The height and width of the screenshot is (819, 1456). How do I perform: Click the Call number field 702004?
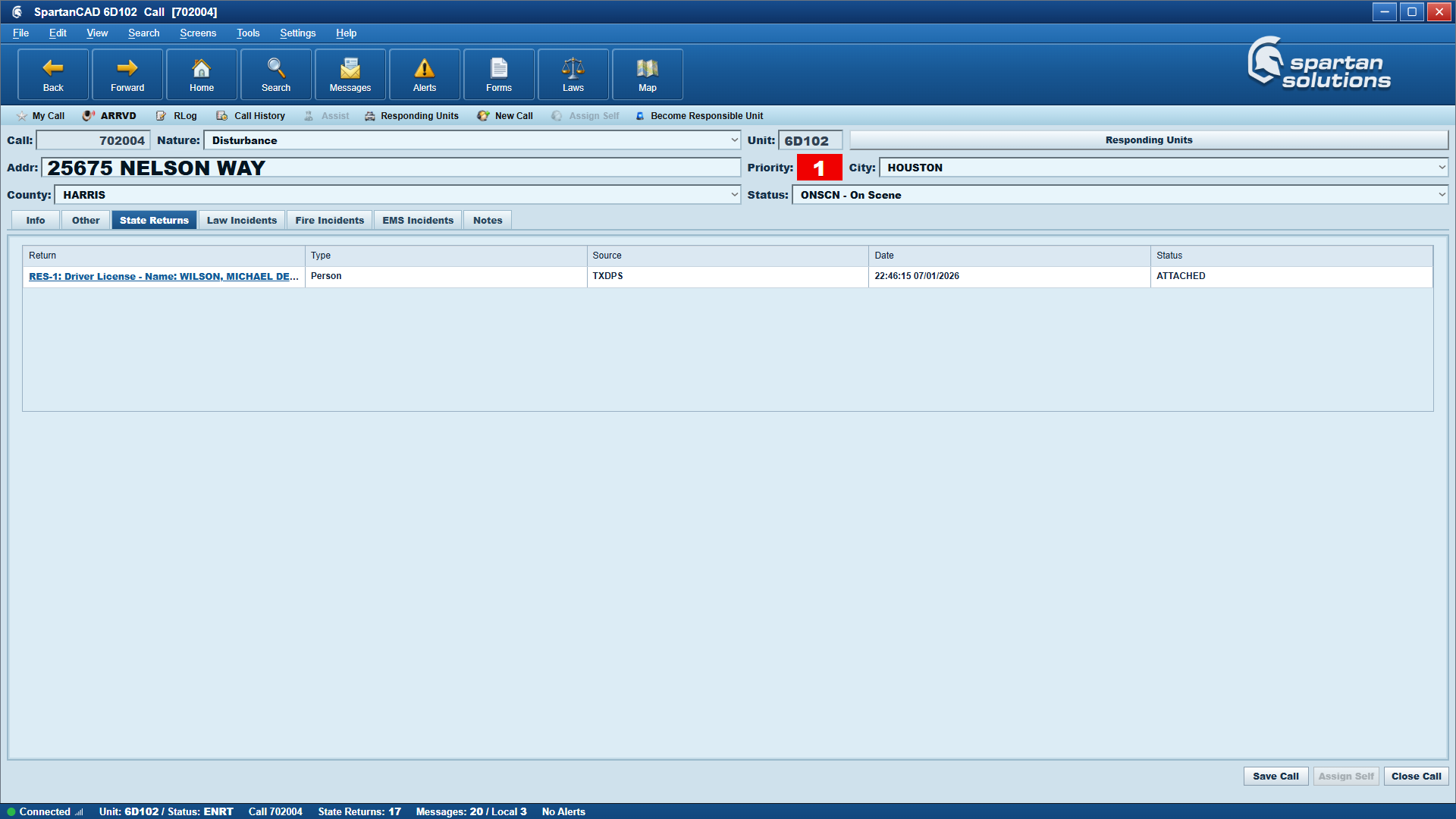93,140
